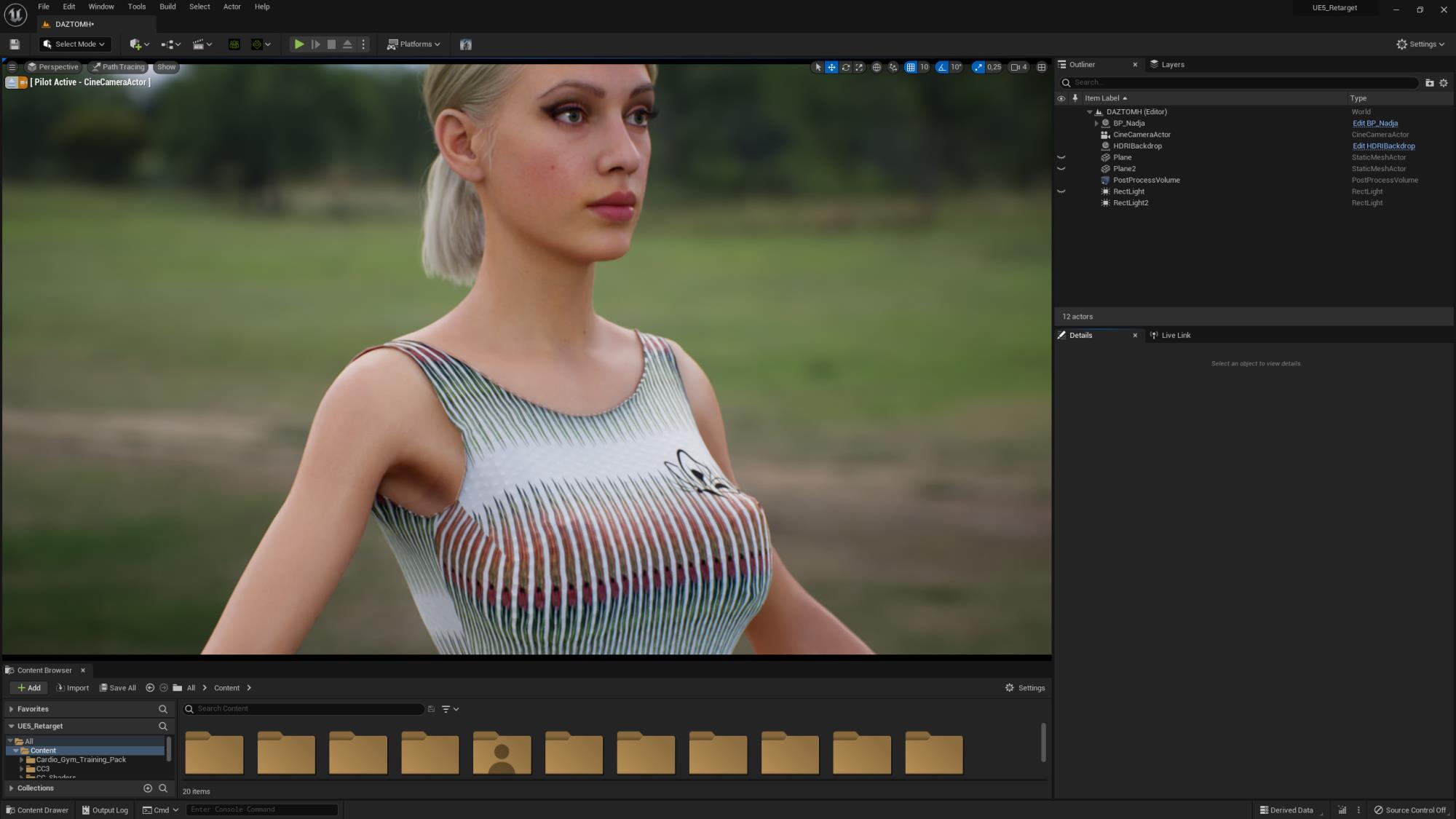
Task: Open the Window menu
Action: (x=101, y=7)
